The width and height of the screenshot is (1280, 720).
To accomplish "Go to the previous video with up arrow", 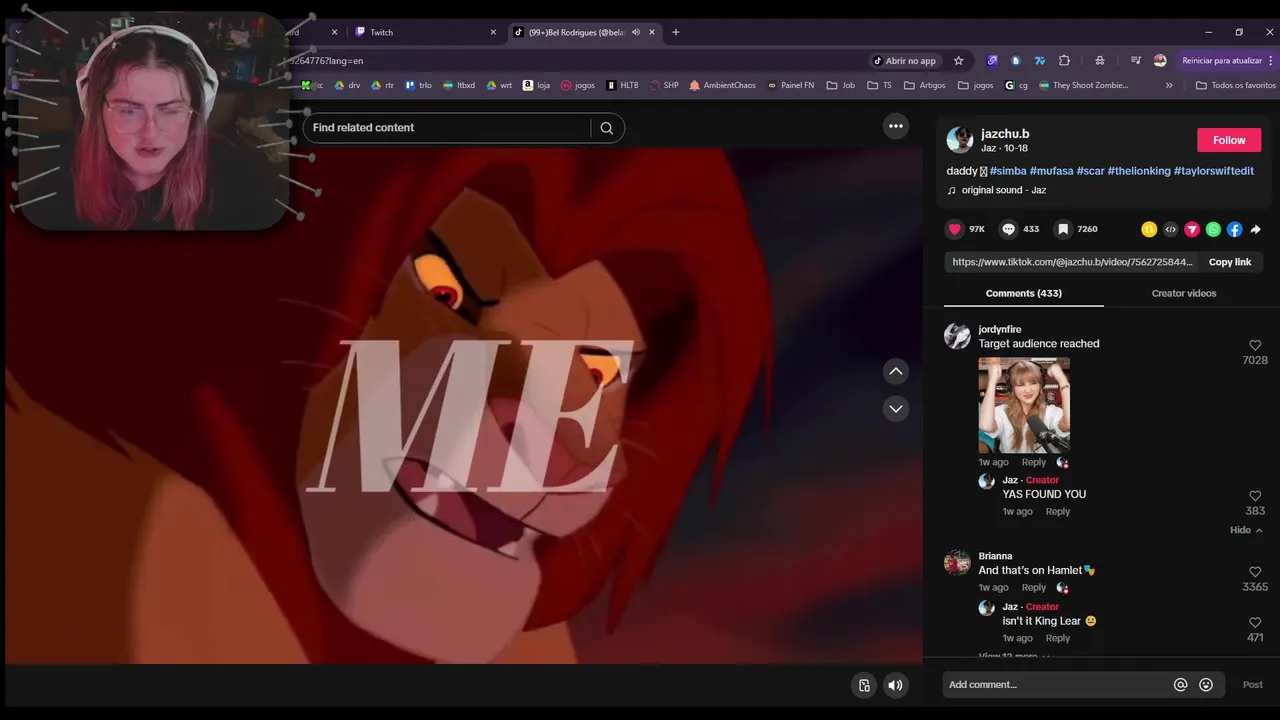I will click(x=896, y=371).
